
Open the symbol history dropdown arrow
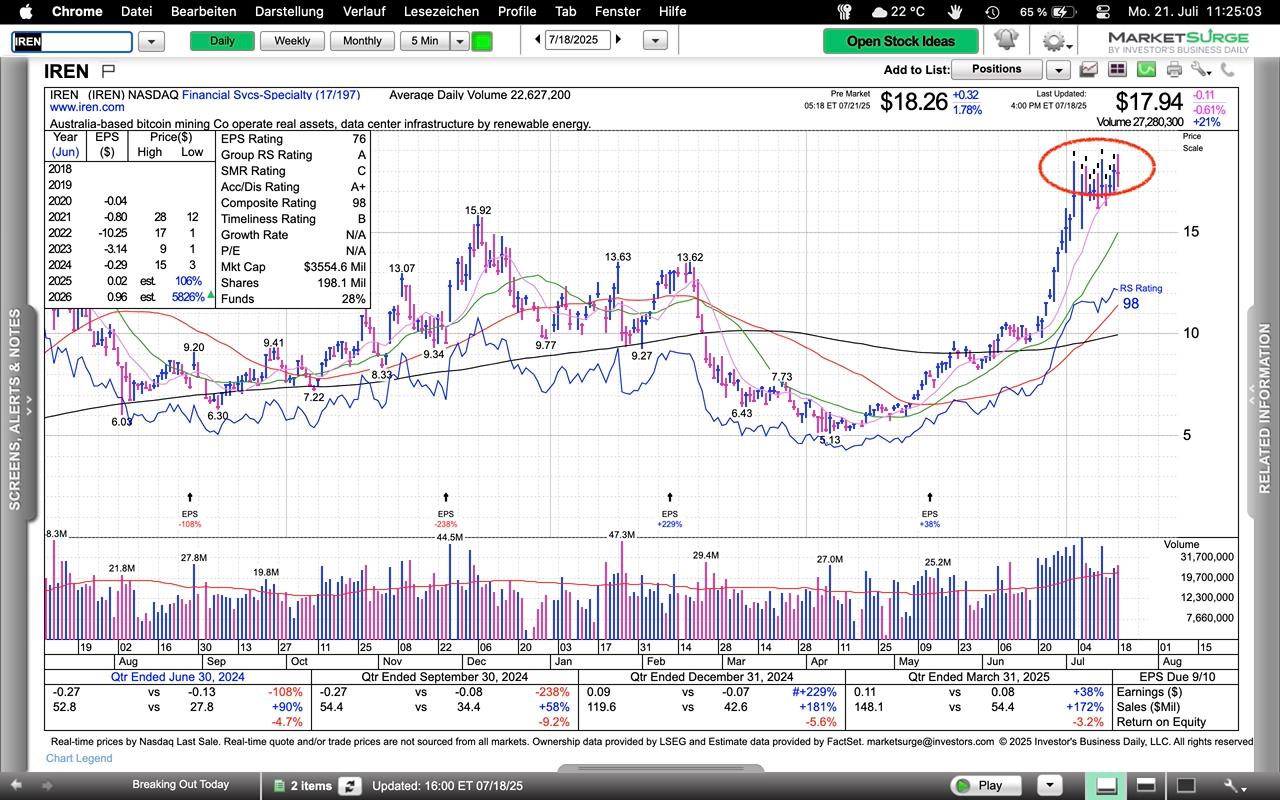pyautogui.click(x=151, y=41)
